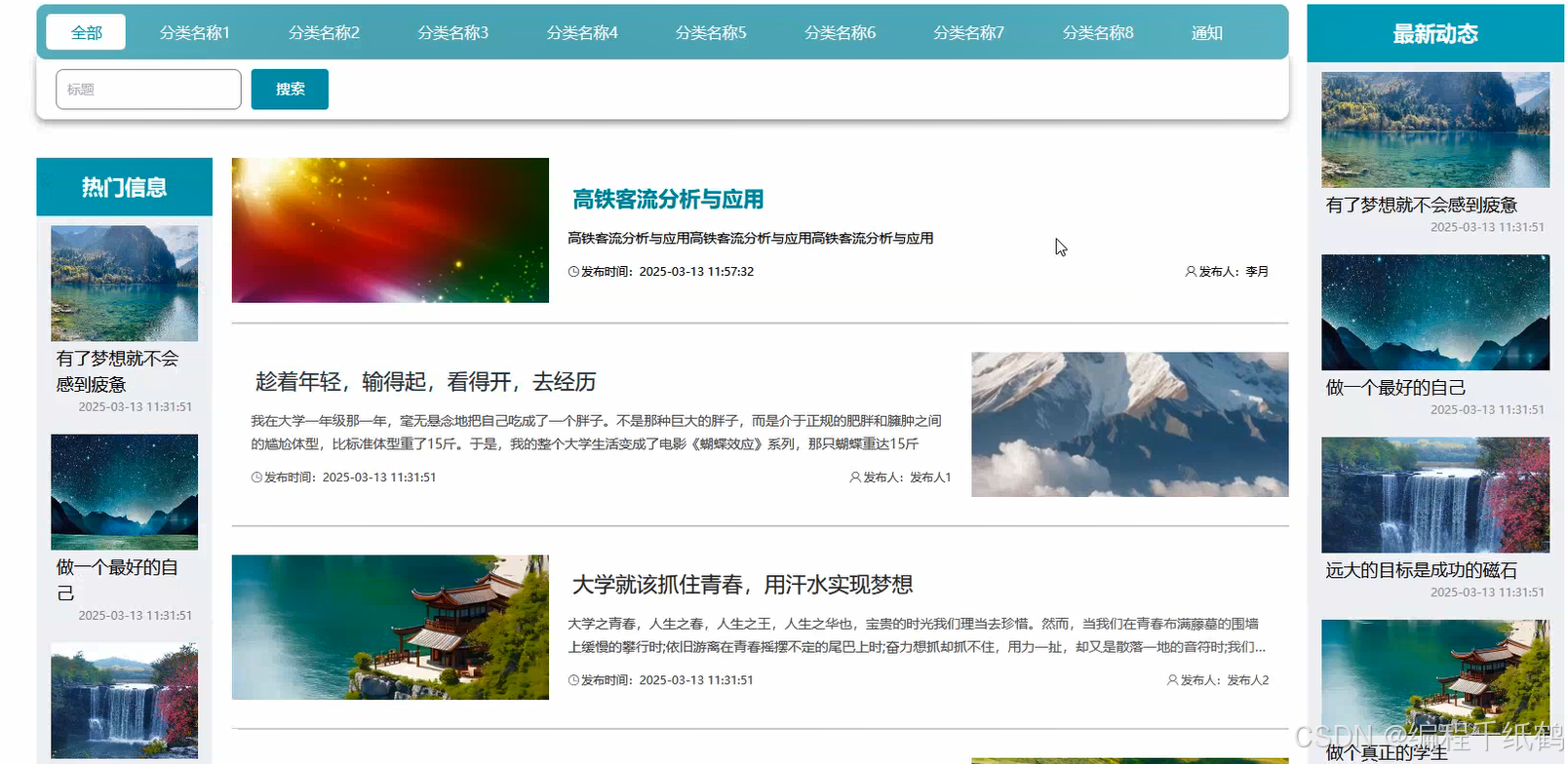Click the 热门信息 panel header
The width and height of the screenshot is (1568, 764).
click(124, 186)
